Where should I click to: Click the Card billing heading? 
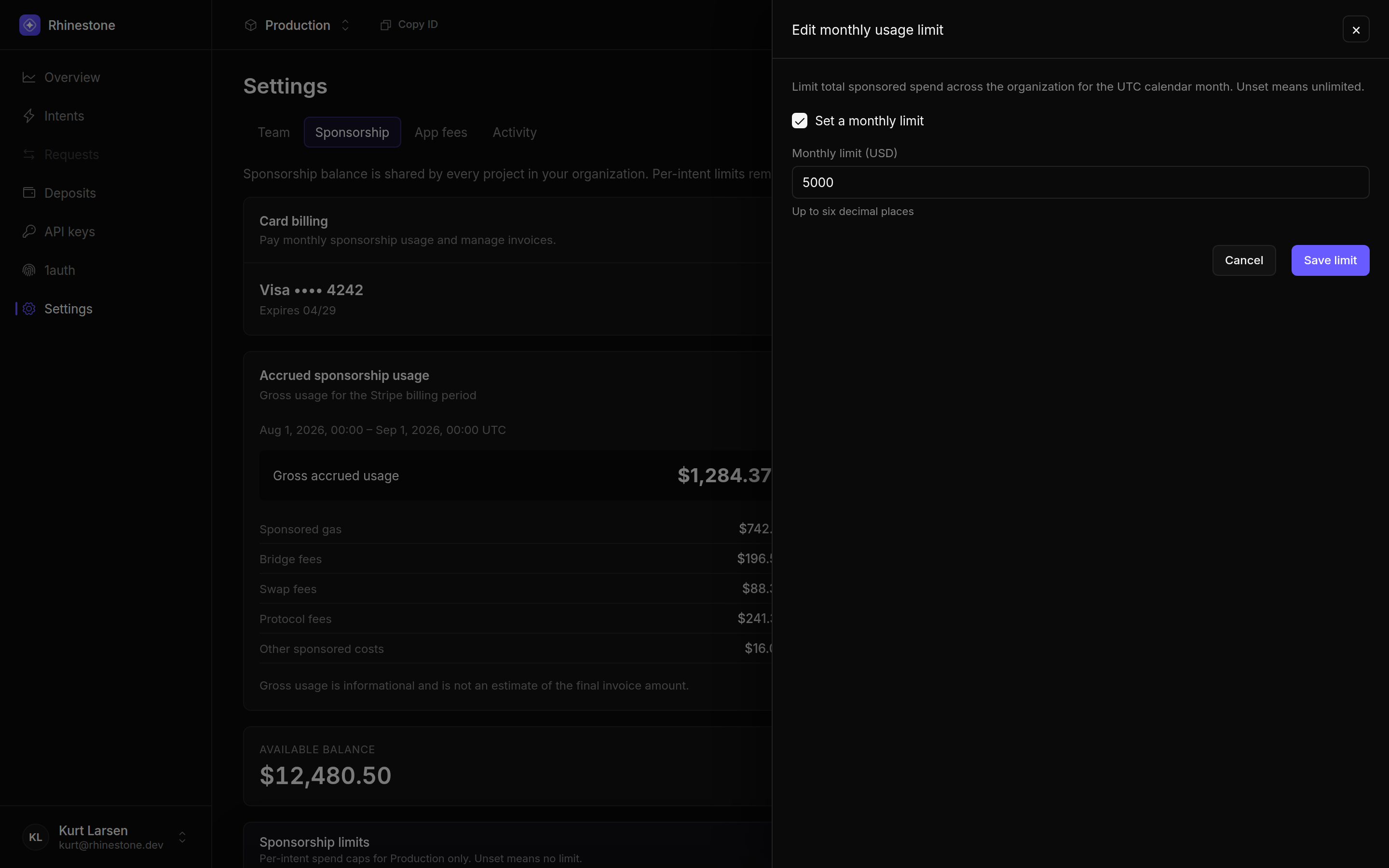[x=293, y=221]
